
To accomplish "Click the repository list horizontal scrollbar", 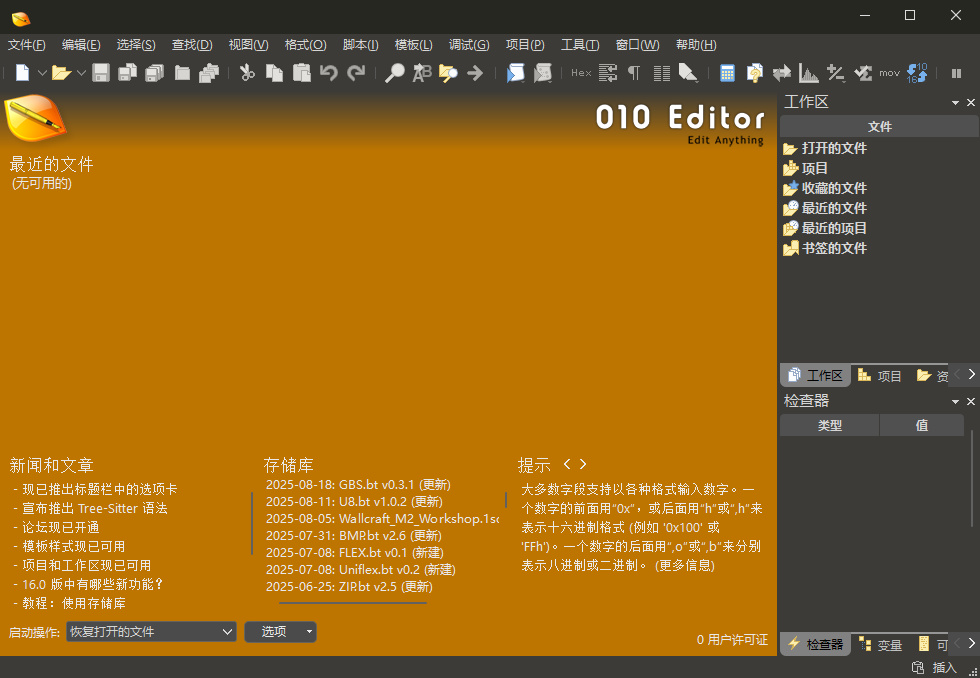I will [352, 602].
